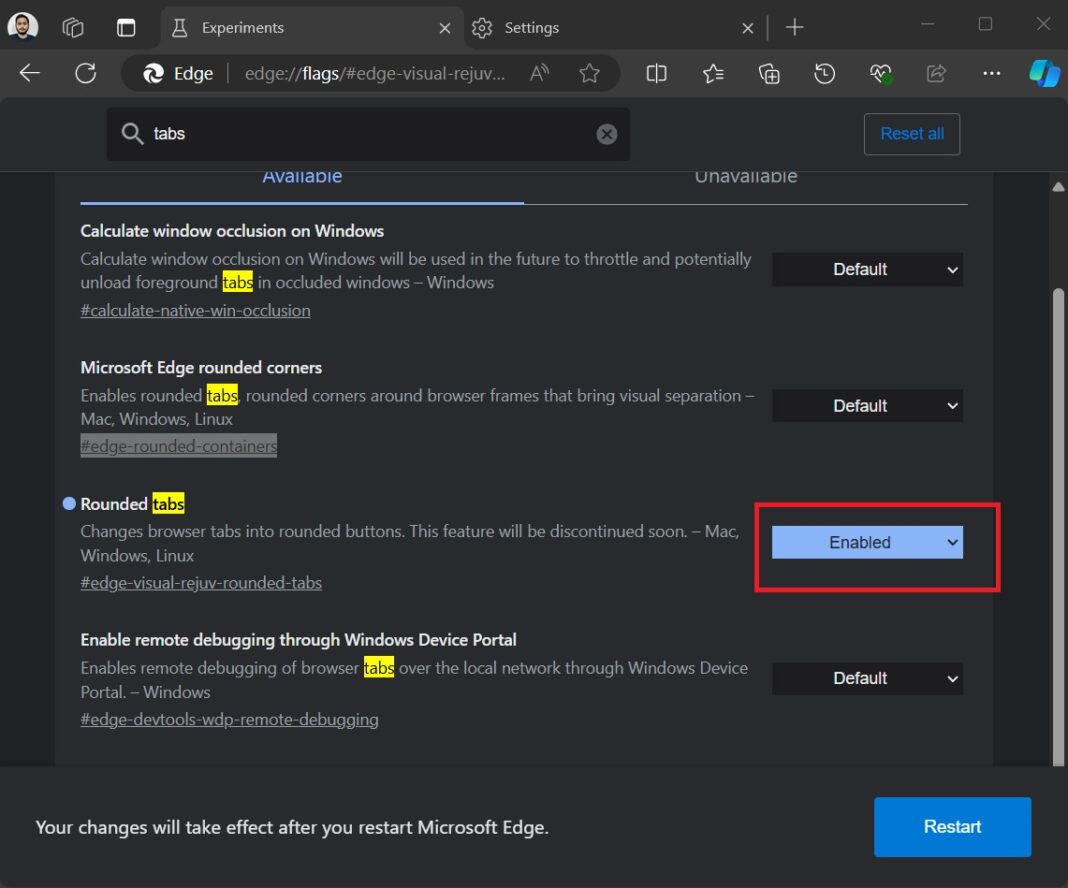Switch to the Settings browser tab
Image resolution: width=1068 pixels, height=888 pixels.
[x=530, y=27]
